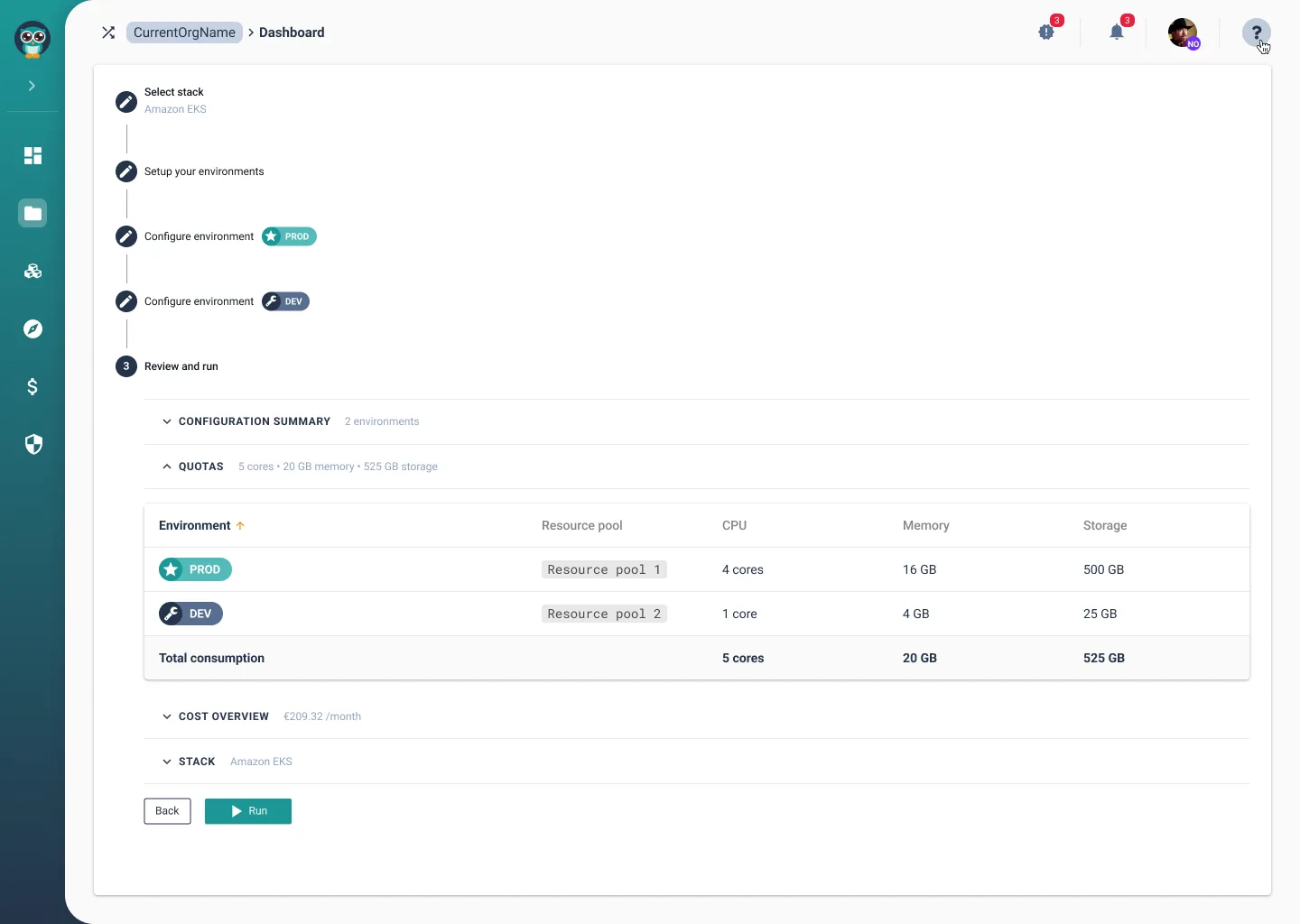Click the 16 GB memory cell

point(920,569)
